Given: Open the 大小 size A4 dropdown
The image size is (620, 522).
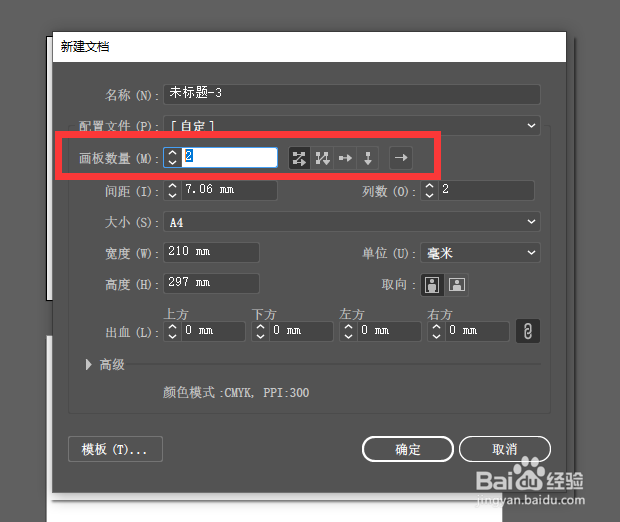Looking at the screenshot, I should [352, 222].
